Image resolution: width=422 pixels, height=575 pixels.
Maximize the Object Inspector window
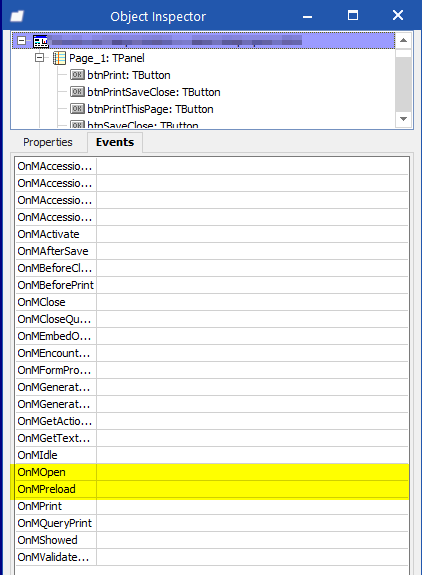pyautogui.click(x=353, y=15)
